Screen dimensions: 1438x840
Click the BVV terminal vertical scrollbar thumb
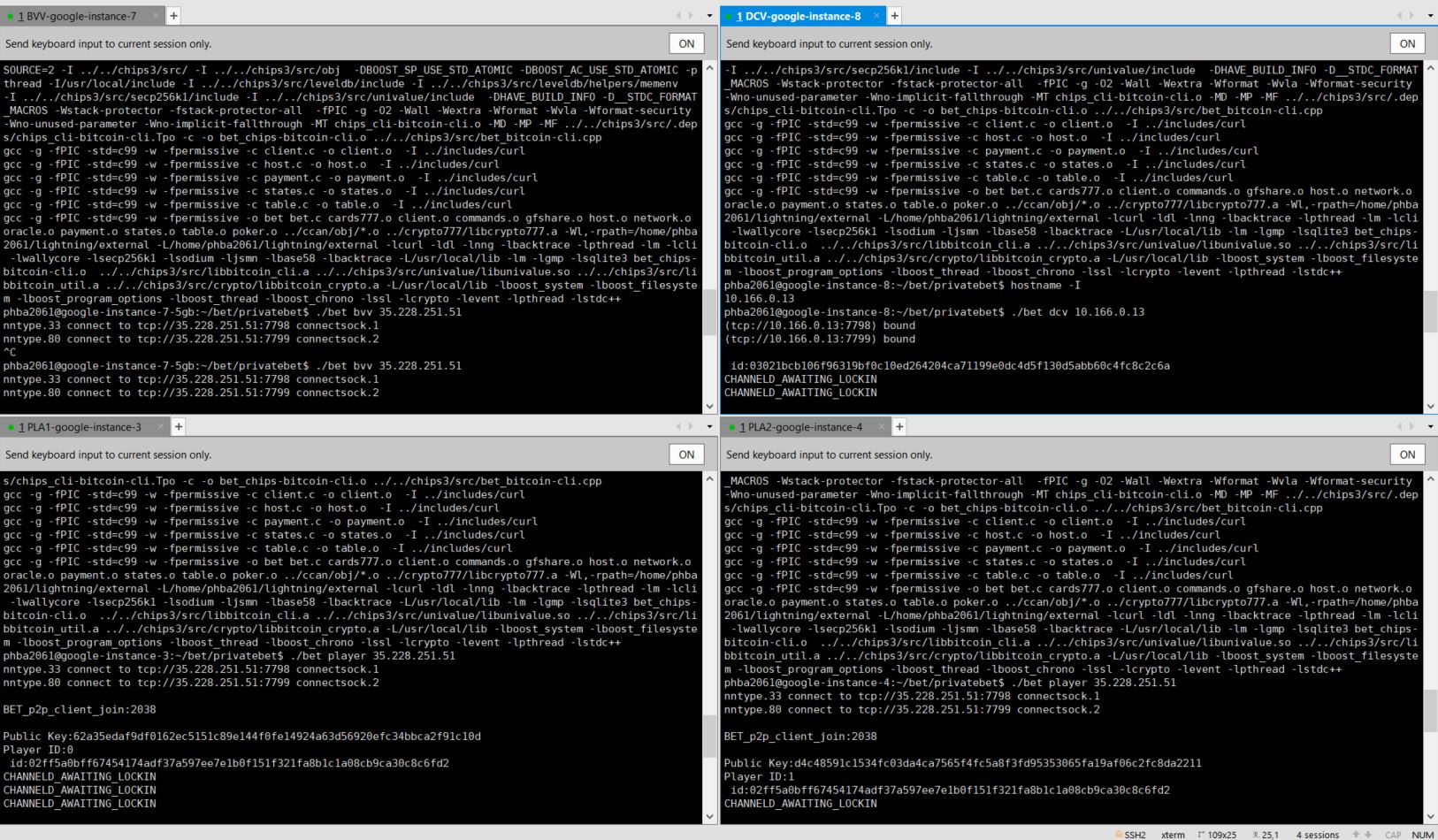709,311
